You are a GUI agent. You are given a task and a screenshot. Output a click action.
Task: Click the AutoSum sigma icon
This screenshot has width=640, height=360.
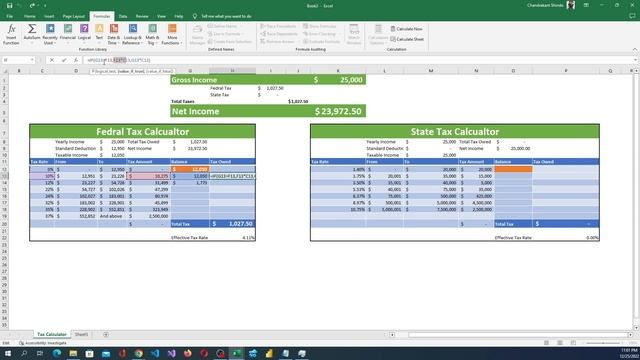click(x=32, y=29)
